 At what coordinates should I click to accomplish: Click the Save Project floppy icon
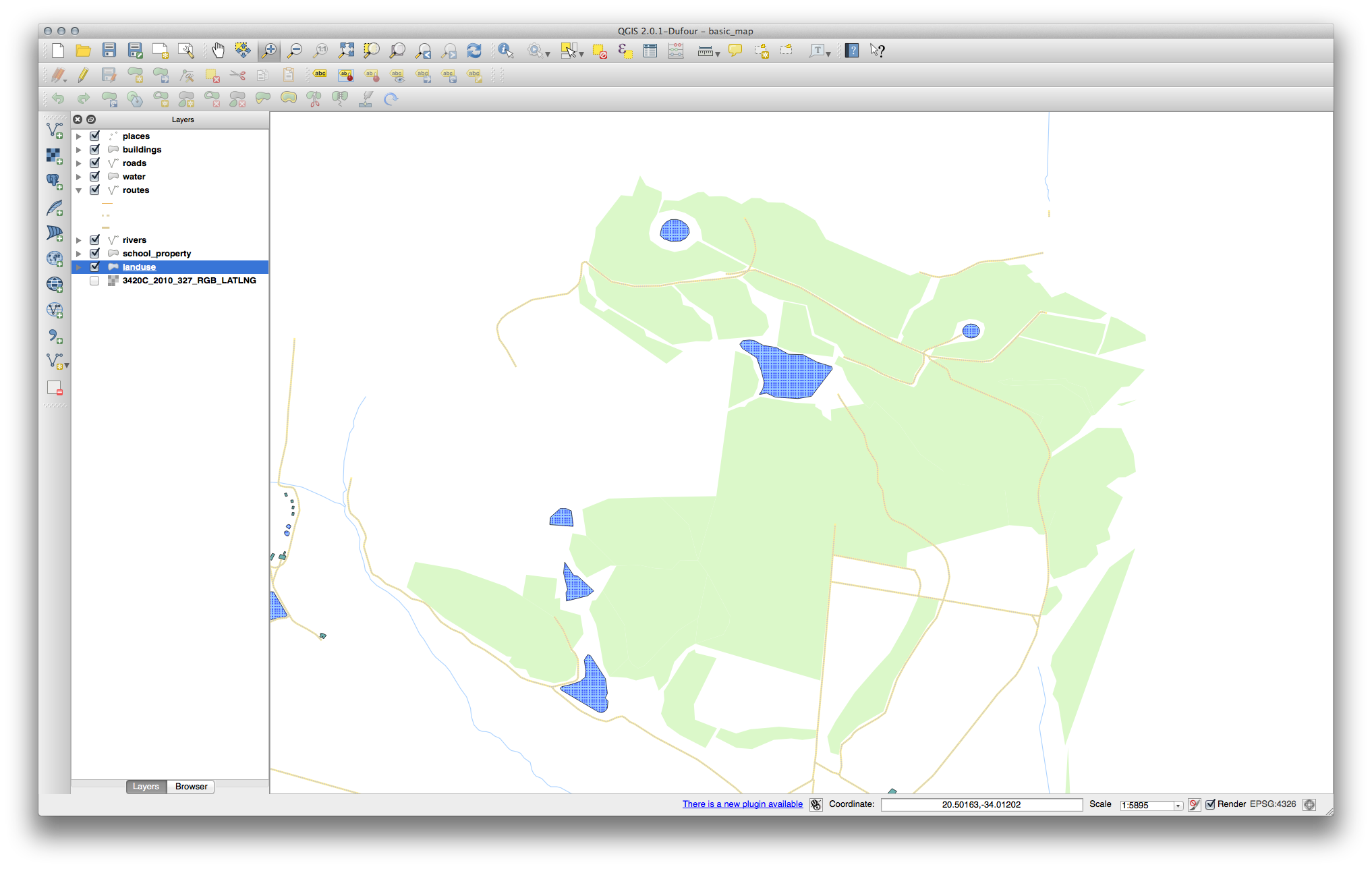pos(109,51)
